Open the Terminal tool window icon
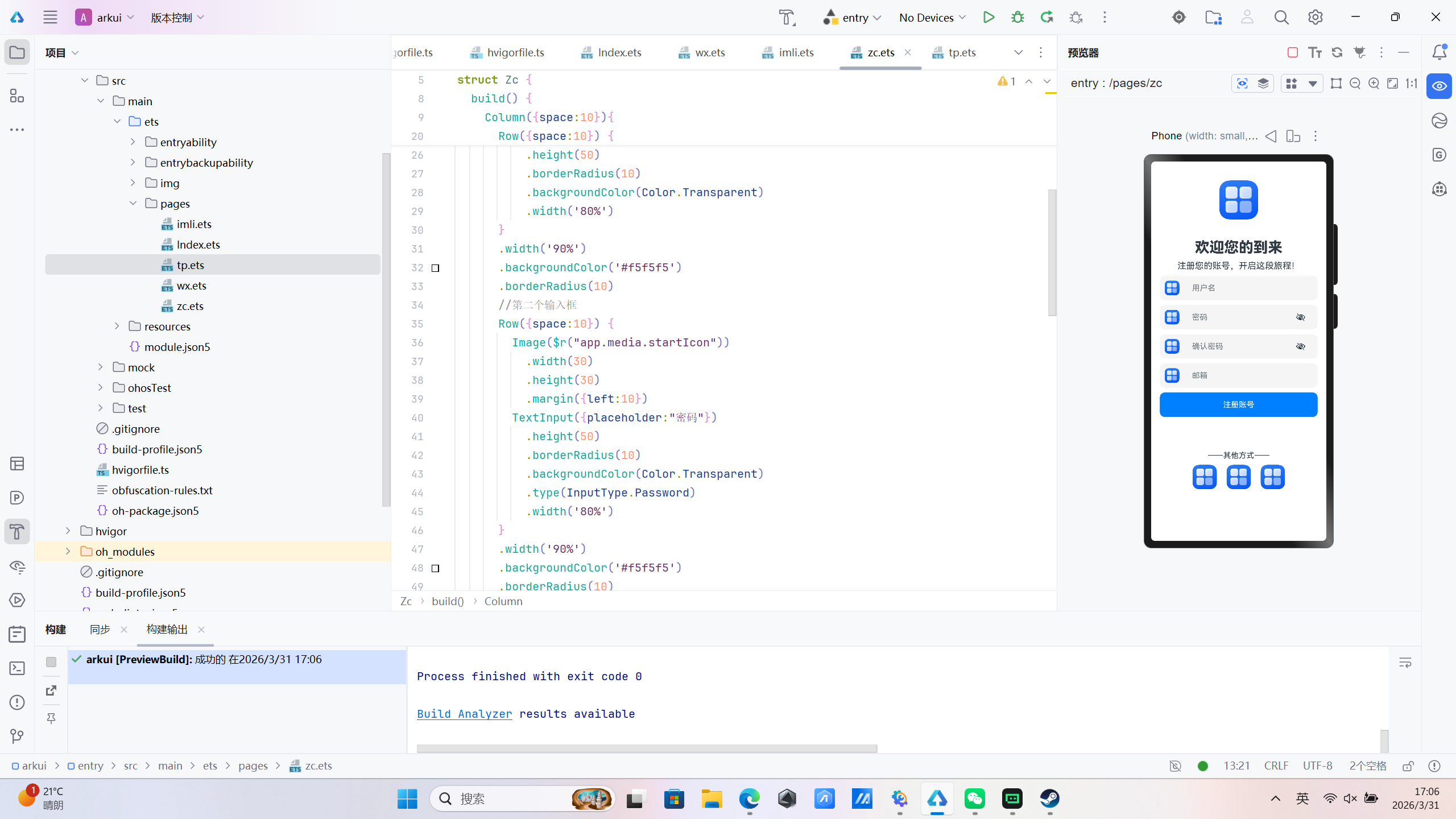Viewport: 1456px width, 819px height. 17,668
